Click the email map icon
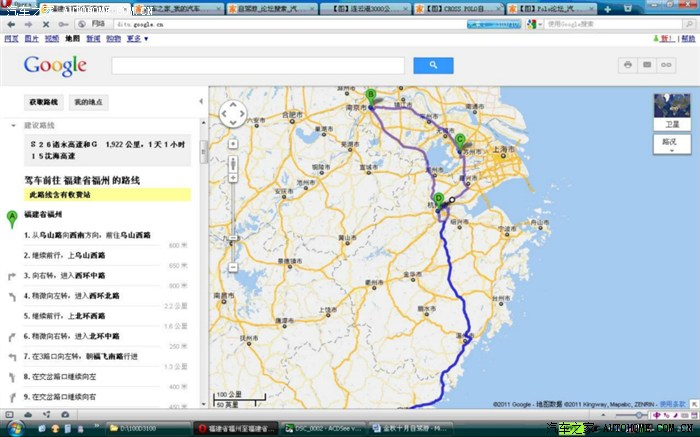Screen dimensions: 700x437 click(x=647, y=65)
